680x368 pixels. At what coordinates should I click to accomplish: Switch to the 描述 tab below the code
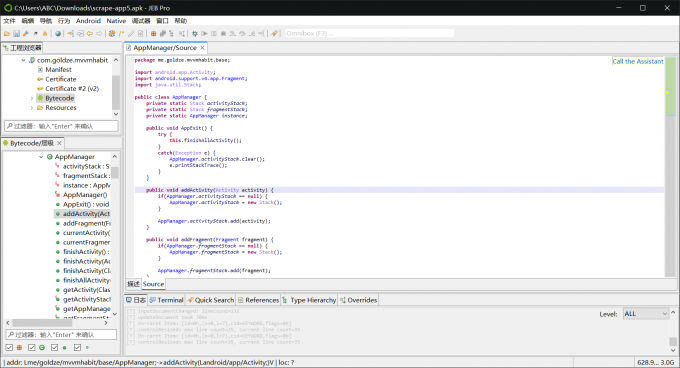click(134, 284)
